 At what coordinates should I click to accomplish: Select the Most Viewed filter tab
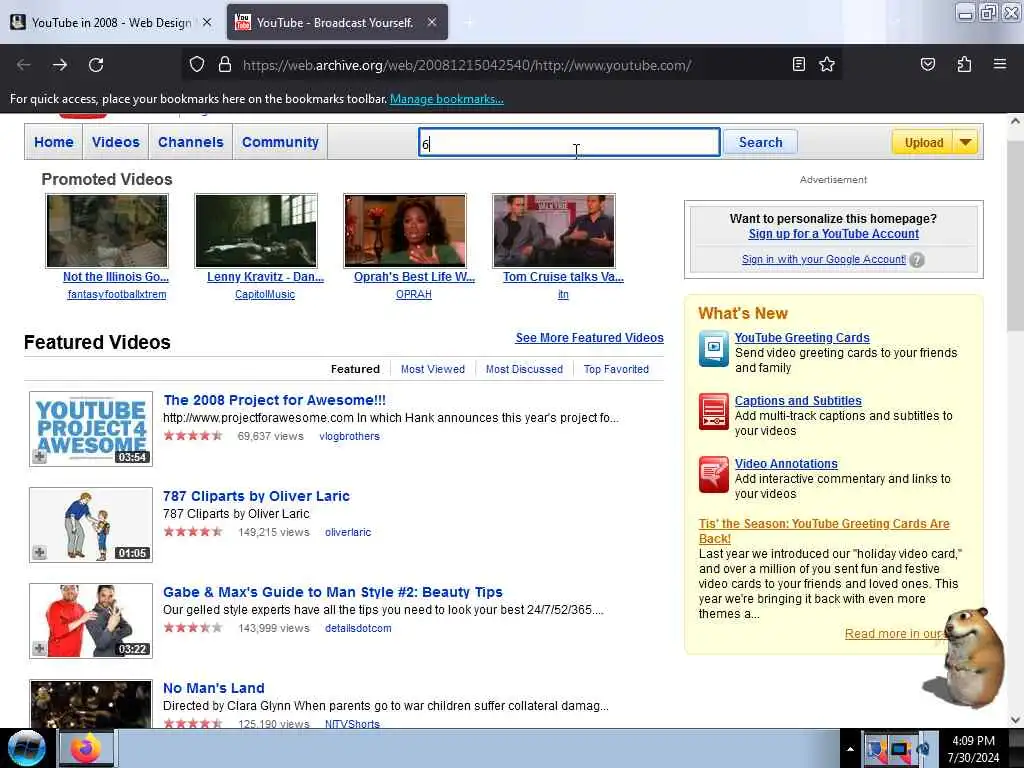(x=433, y=369)
